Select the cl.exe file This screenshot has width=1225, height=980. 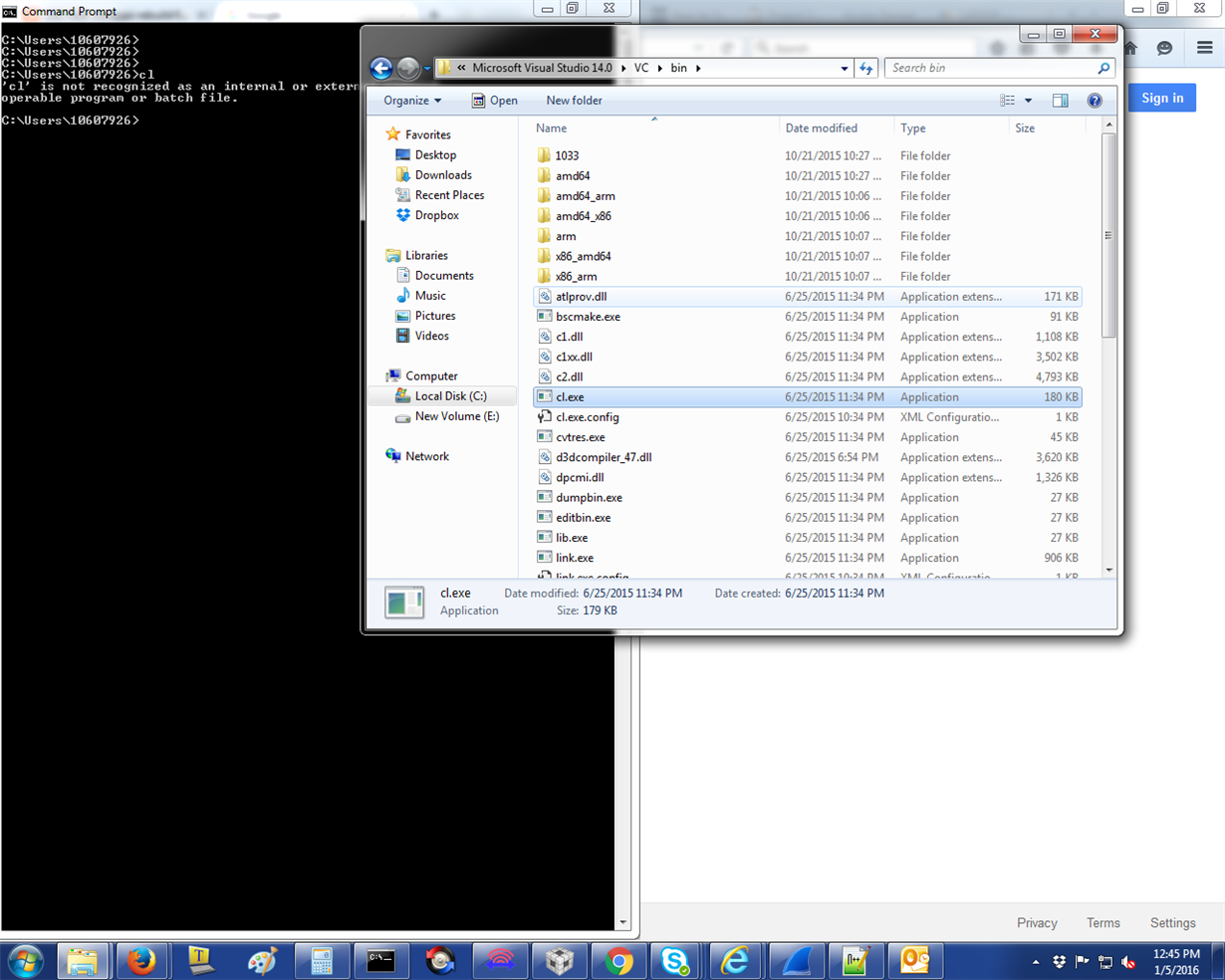click(x=807, y=397)
